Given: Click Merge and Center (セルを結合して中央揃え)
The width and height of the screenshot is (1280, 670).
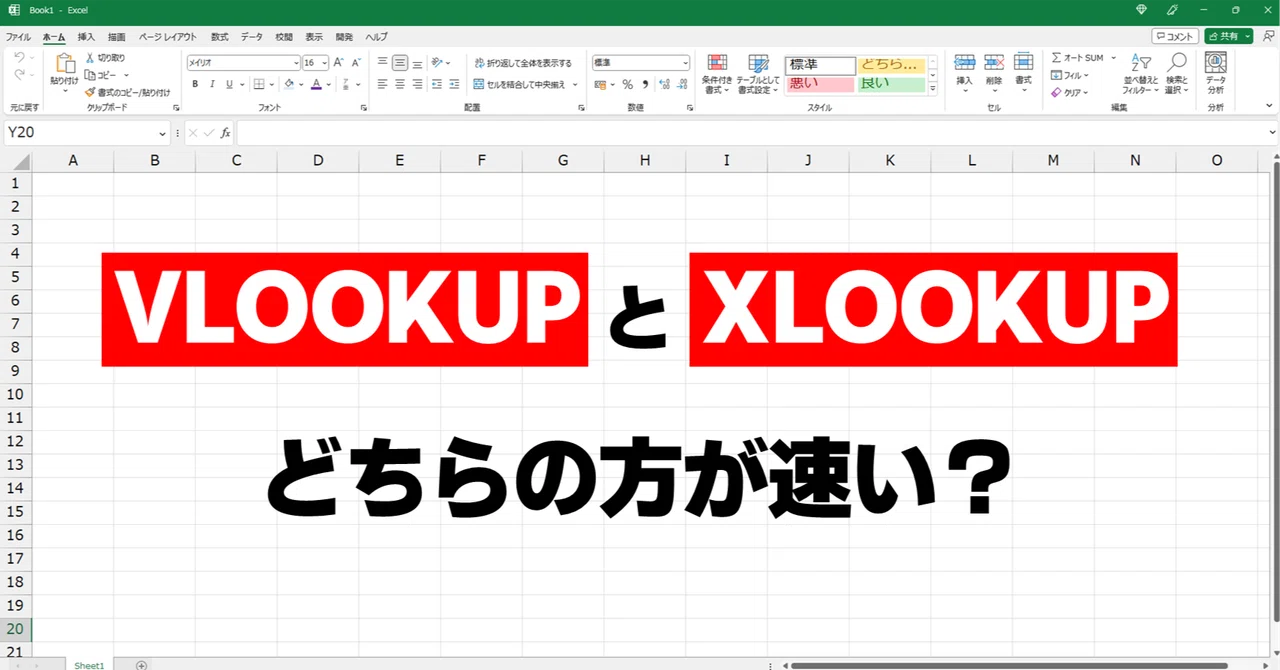Looking at the screenshot, I should (519, 85).
